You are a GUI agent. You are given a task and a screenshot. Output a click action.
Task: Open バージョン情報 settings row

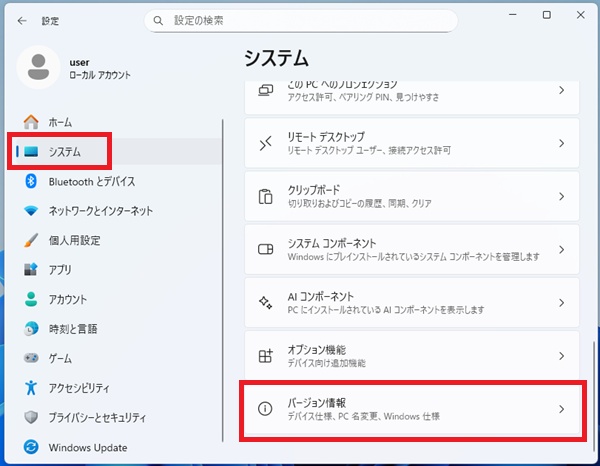pos(412,409)
